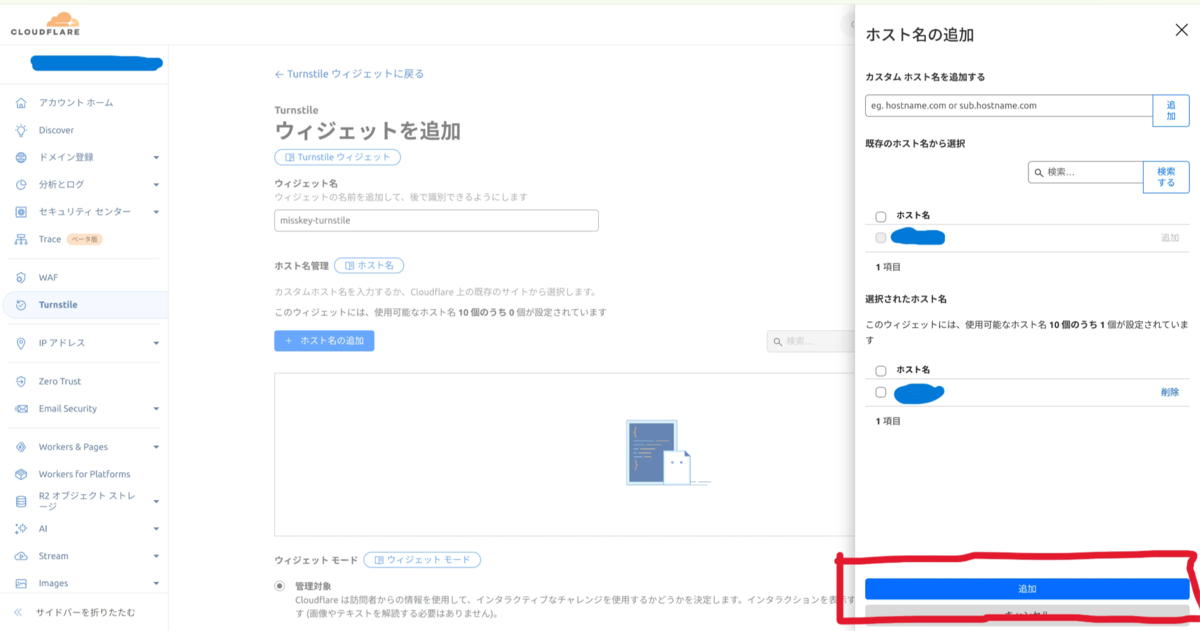The image size is (1200, 631).
Task: Click the 分析とログ clock icon
Action: pos(22,185)
